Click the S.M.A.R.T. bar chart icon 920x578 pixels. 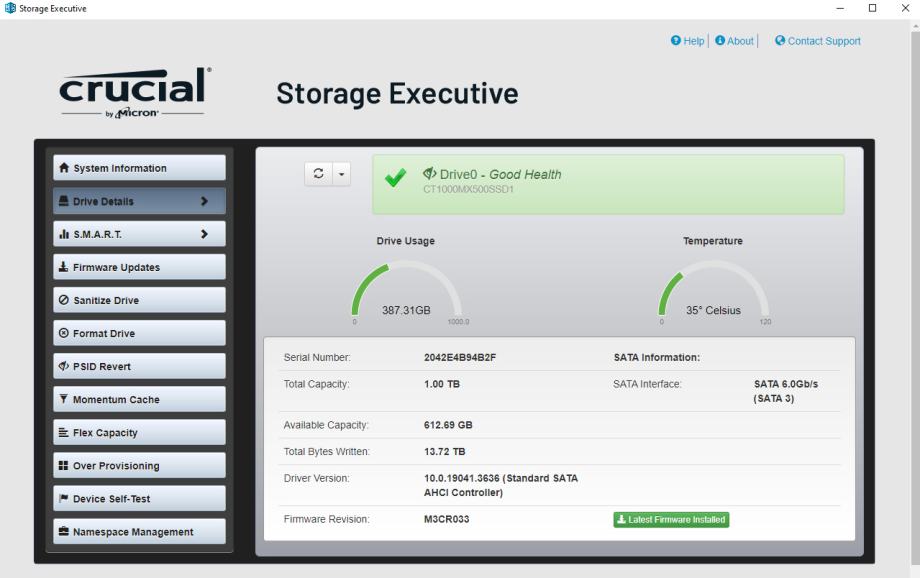(x=64, y=234)
